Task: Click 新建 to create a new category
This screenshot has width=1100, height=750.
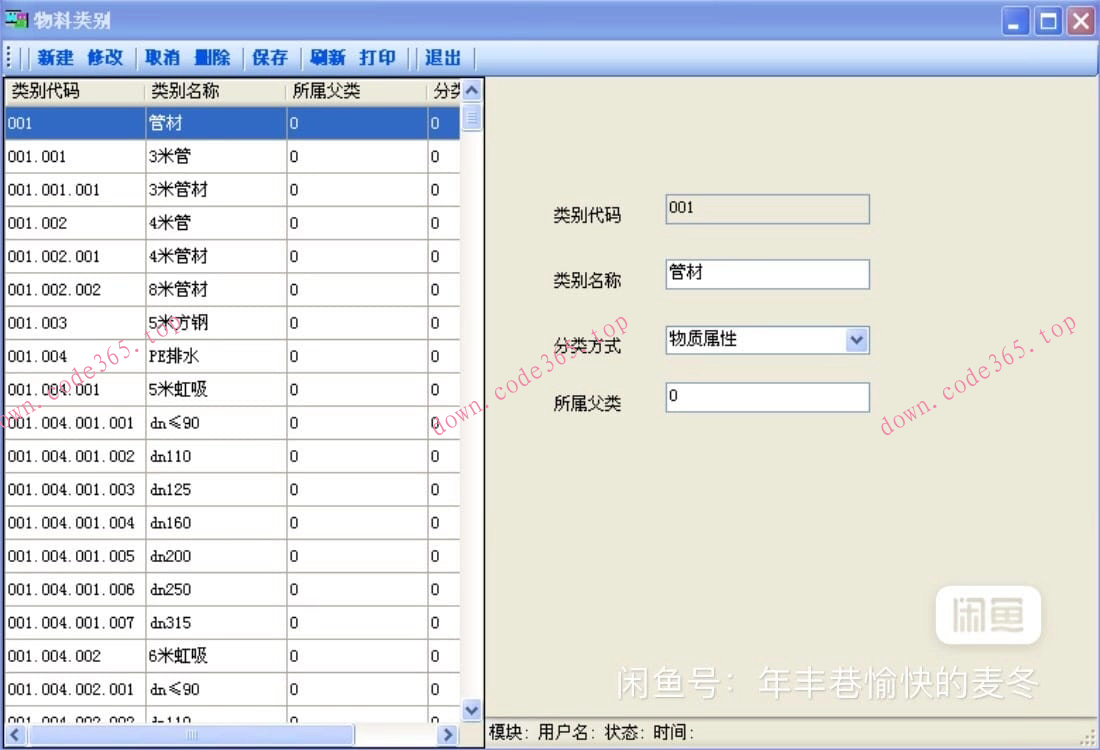Action: pos(54,58)
